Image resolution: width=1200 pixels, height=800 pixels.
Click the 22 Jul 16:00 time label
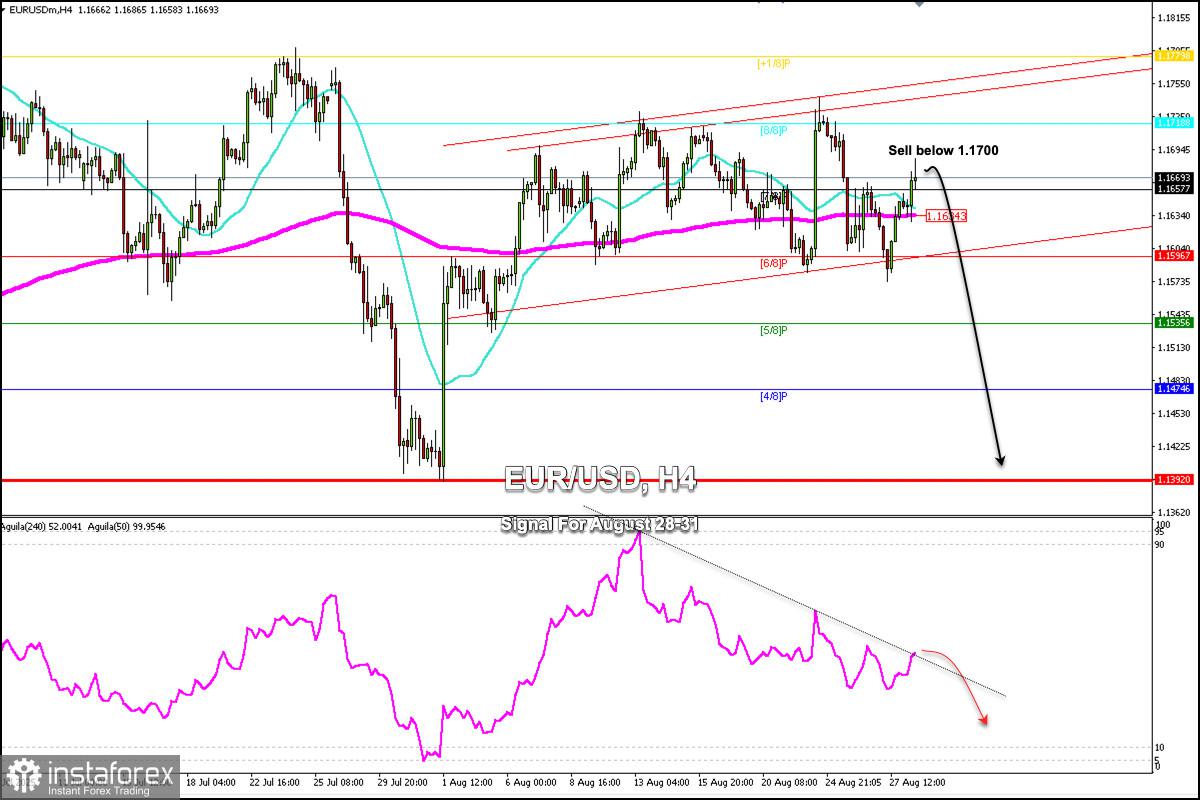275,783
